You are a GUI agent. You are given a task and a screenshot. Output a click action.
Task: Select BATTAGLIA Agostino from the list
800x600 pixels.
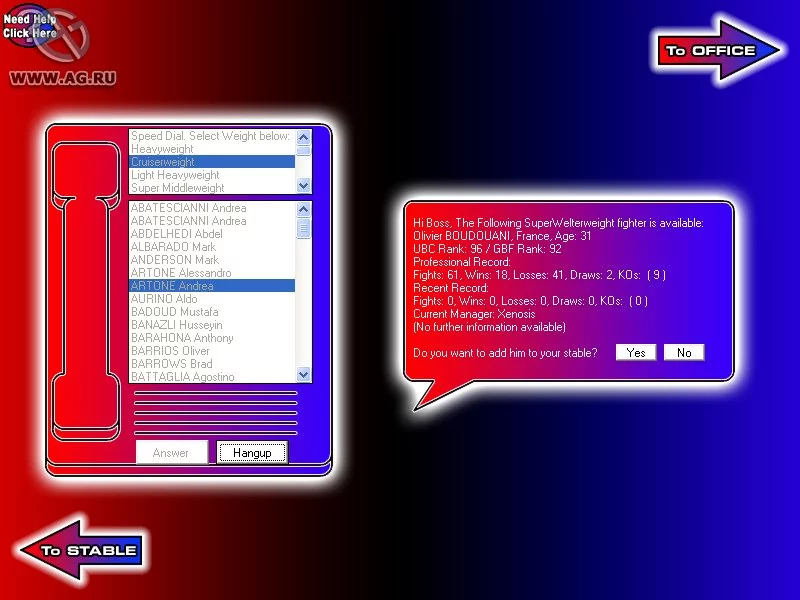coord(212,377)
